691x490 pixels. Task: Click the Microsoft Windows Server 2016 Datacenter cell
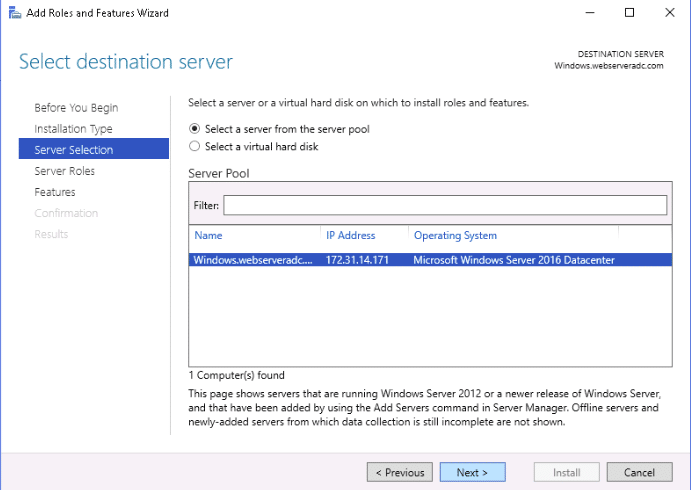pos(513,260)
